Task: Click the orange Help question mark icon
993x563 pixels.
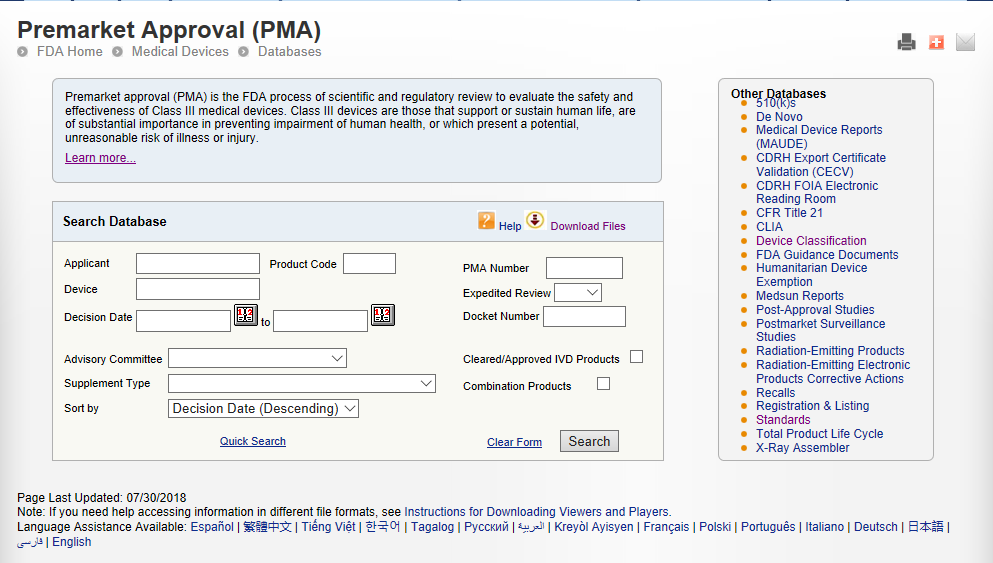Action: [x=487, y=221]
